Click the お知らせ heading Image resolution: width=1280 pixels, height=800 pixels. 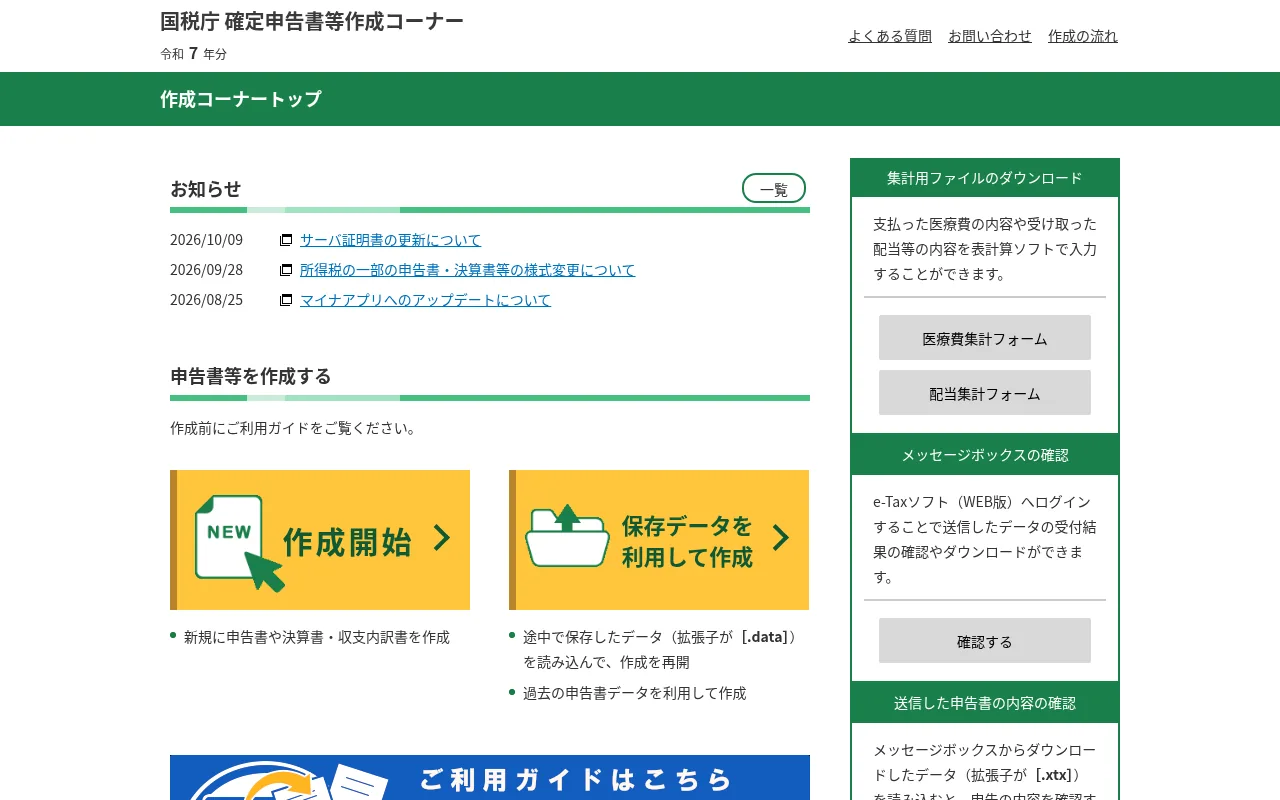(x=206, y=188)
